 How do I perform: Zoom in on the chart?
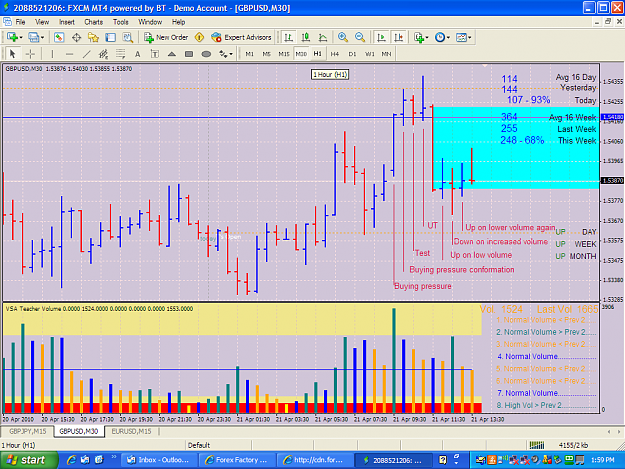click(x=343, y=37)
